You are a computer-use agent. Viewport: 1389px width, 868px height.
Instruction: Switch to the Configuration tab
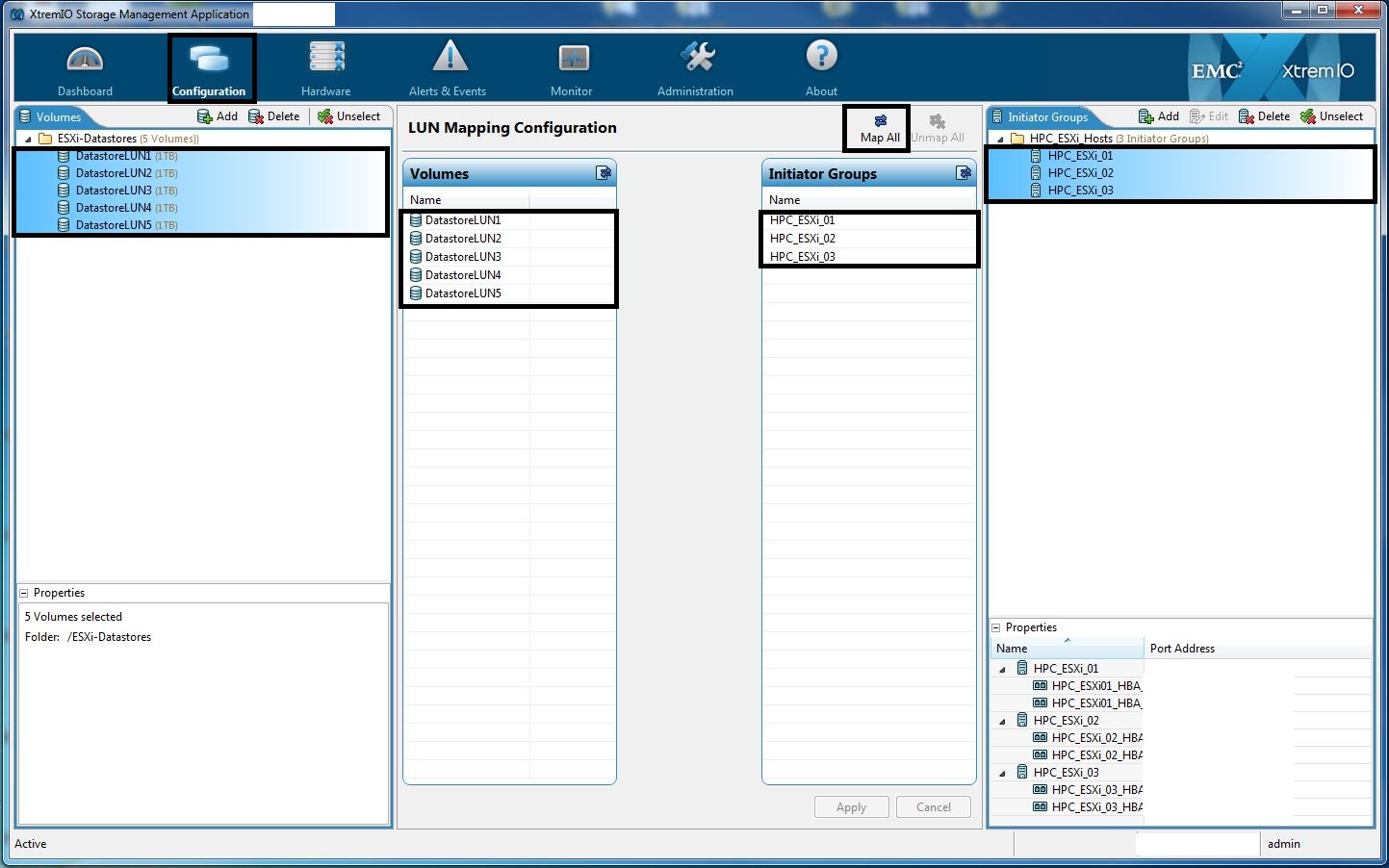(209, 69)
